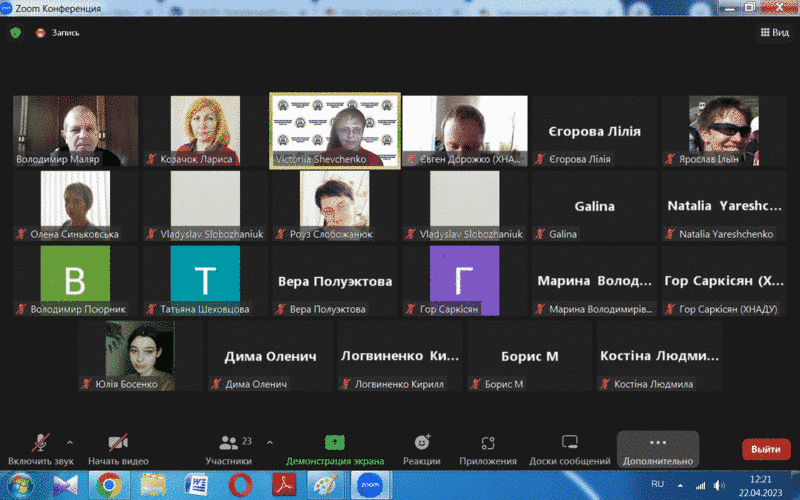Open the Вид view layout menu

tap(774, 32)
